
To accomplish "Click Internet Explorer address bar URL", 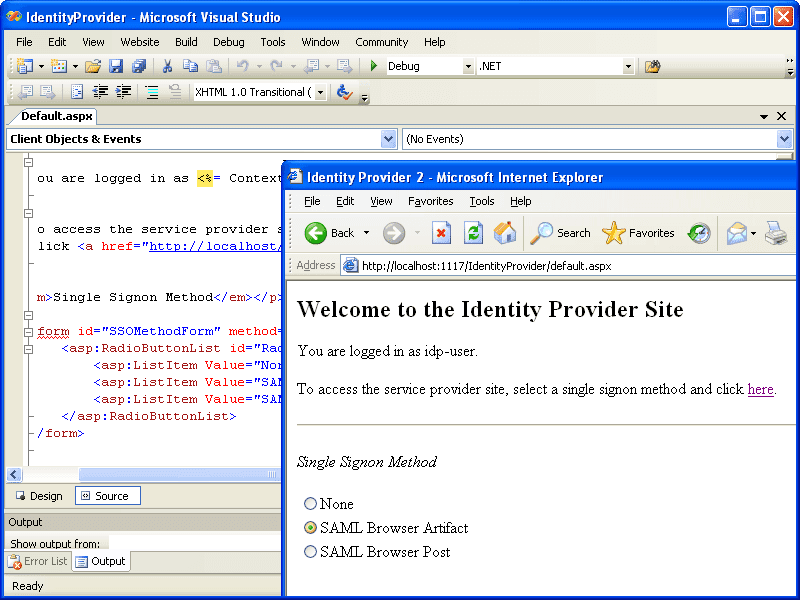I will [486, 266].
